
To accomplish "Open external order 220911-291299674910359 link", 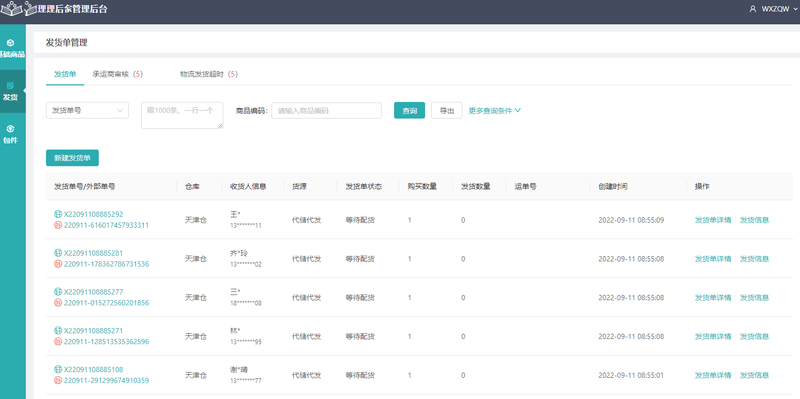I will (106, 380).
